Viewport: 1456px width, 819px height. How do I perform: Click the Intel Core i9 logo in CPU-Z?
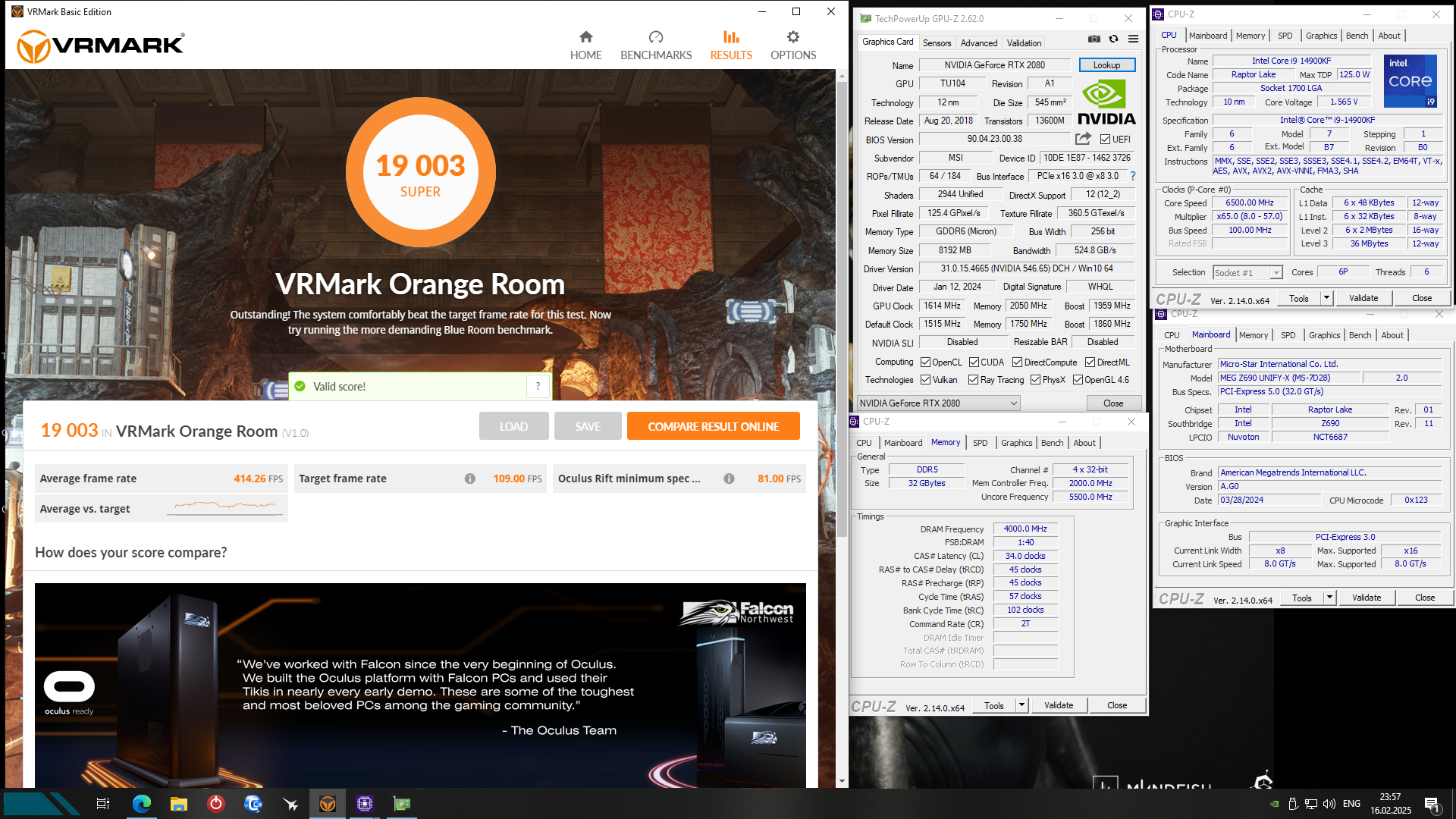1410,80
